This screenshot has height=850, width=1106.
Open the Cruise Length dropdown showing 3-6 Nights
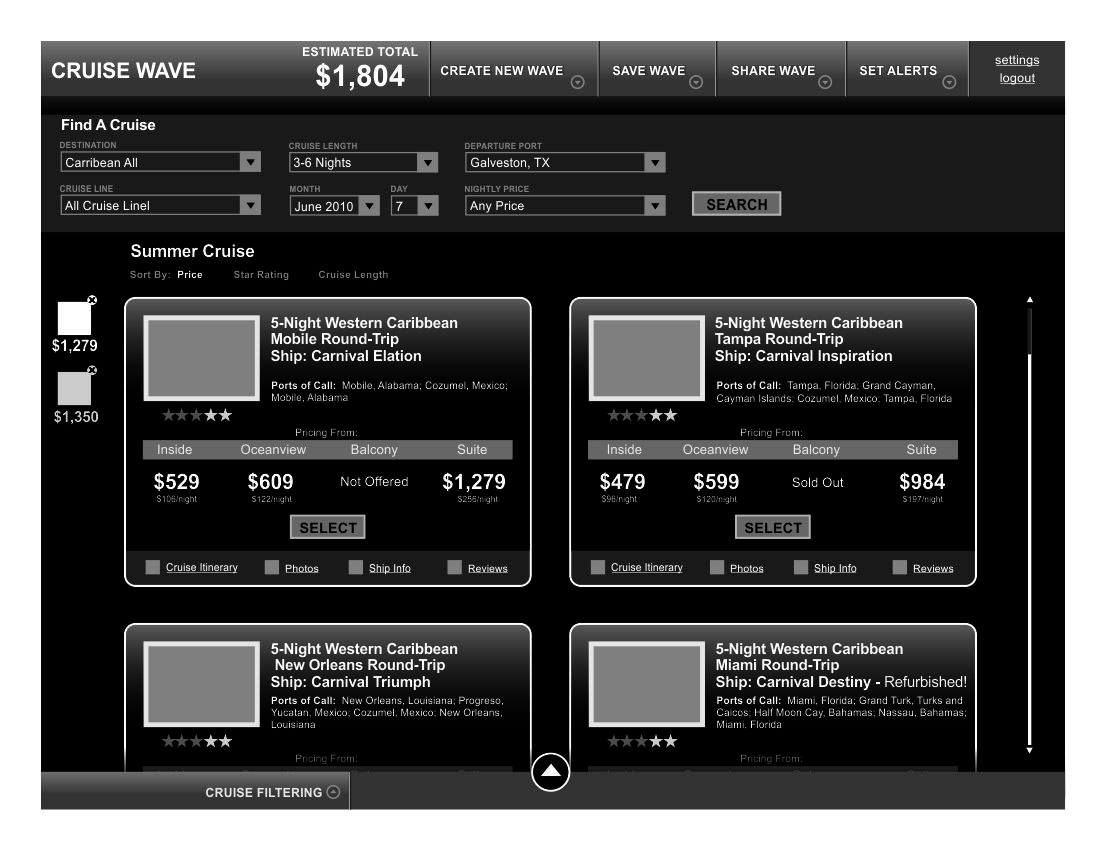363,162
